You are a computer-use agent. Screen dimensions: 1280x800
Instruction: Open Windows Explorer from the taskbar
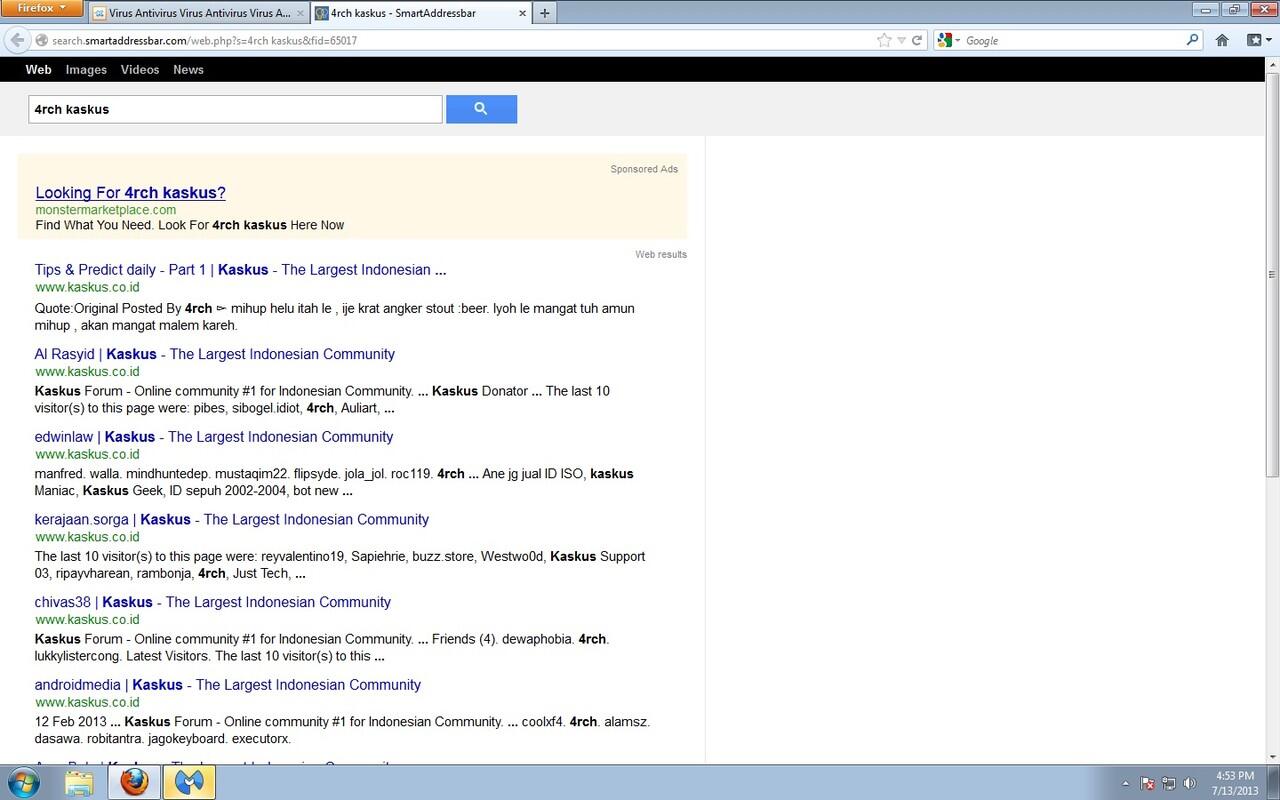pyautogui.click(x=79, y=782)
